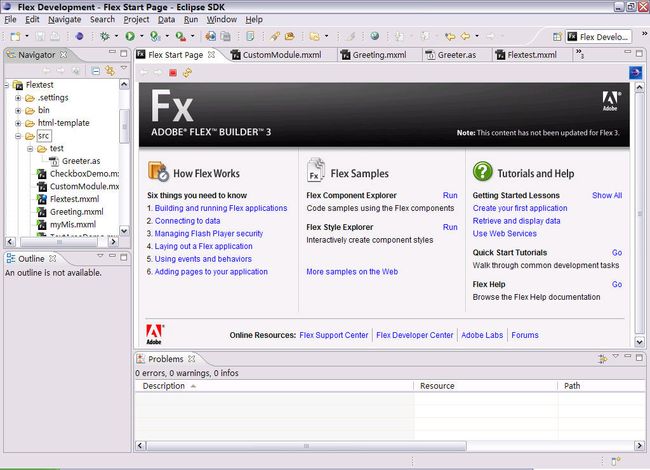Click the globe web browser icon
650x470 pixels.
click(x=375, y=36)
